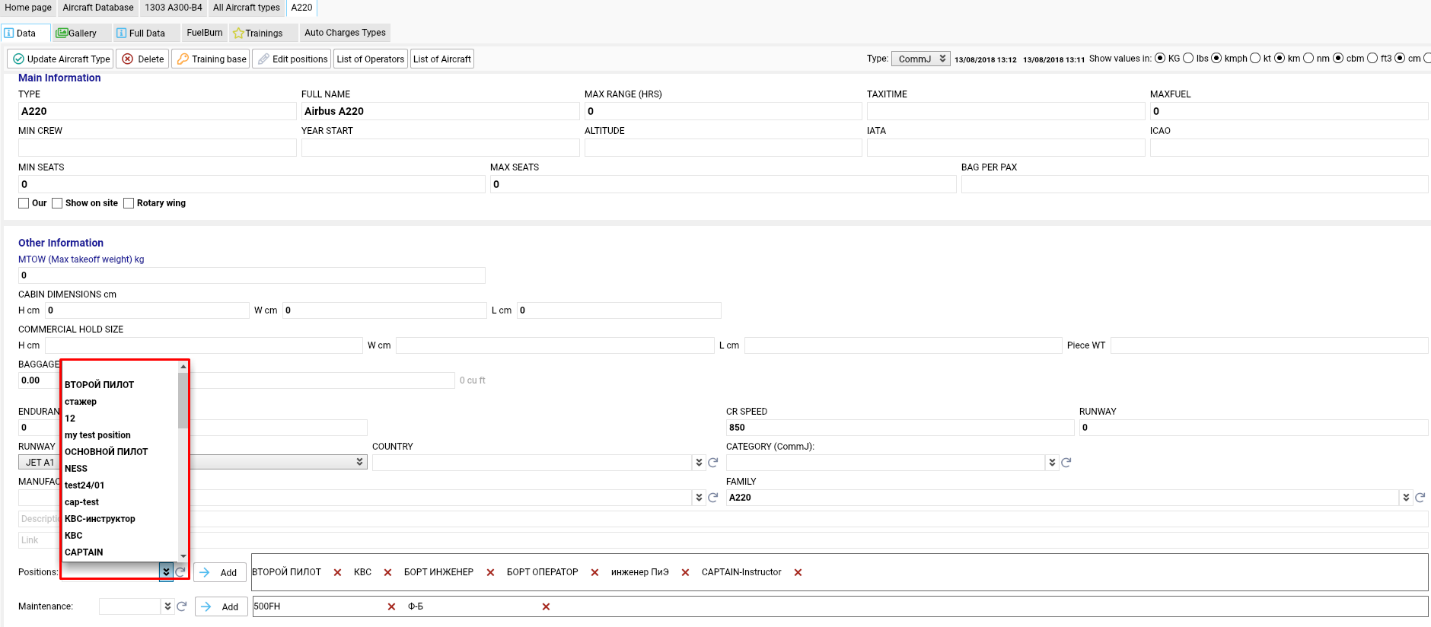Select lbs weight unit radio button
This screenshot has height=627, width=1431.
click(1188, 58)
